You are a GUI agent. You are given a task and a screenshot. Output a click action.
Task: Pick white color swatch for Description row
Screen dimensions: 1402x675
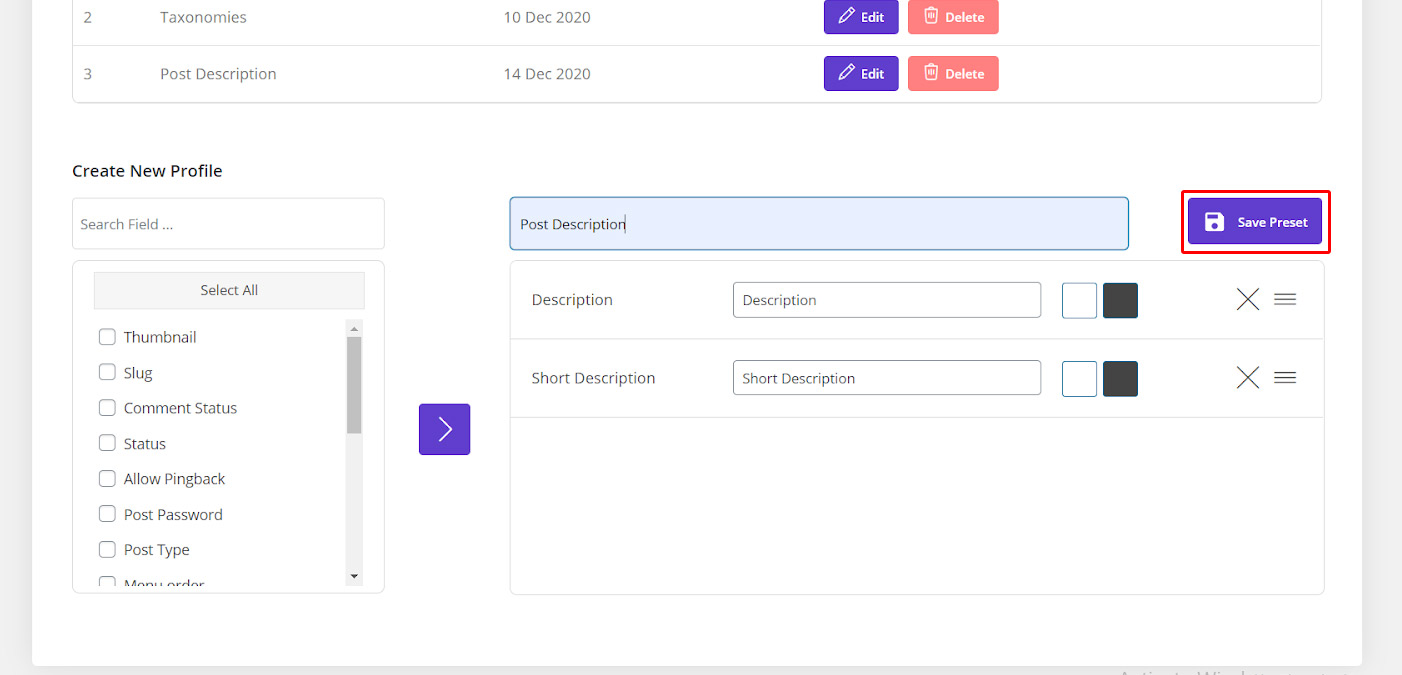click(x=1079, y=300)
